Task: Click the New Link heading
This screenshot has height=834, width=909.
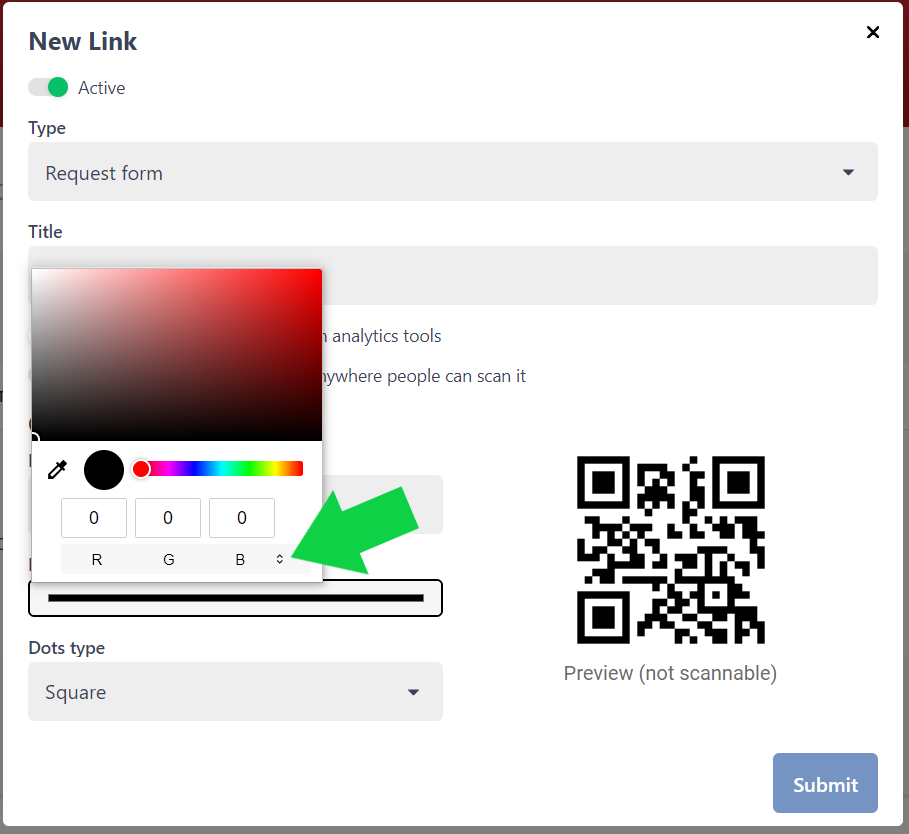Action: click(x=83, y=41)
